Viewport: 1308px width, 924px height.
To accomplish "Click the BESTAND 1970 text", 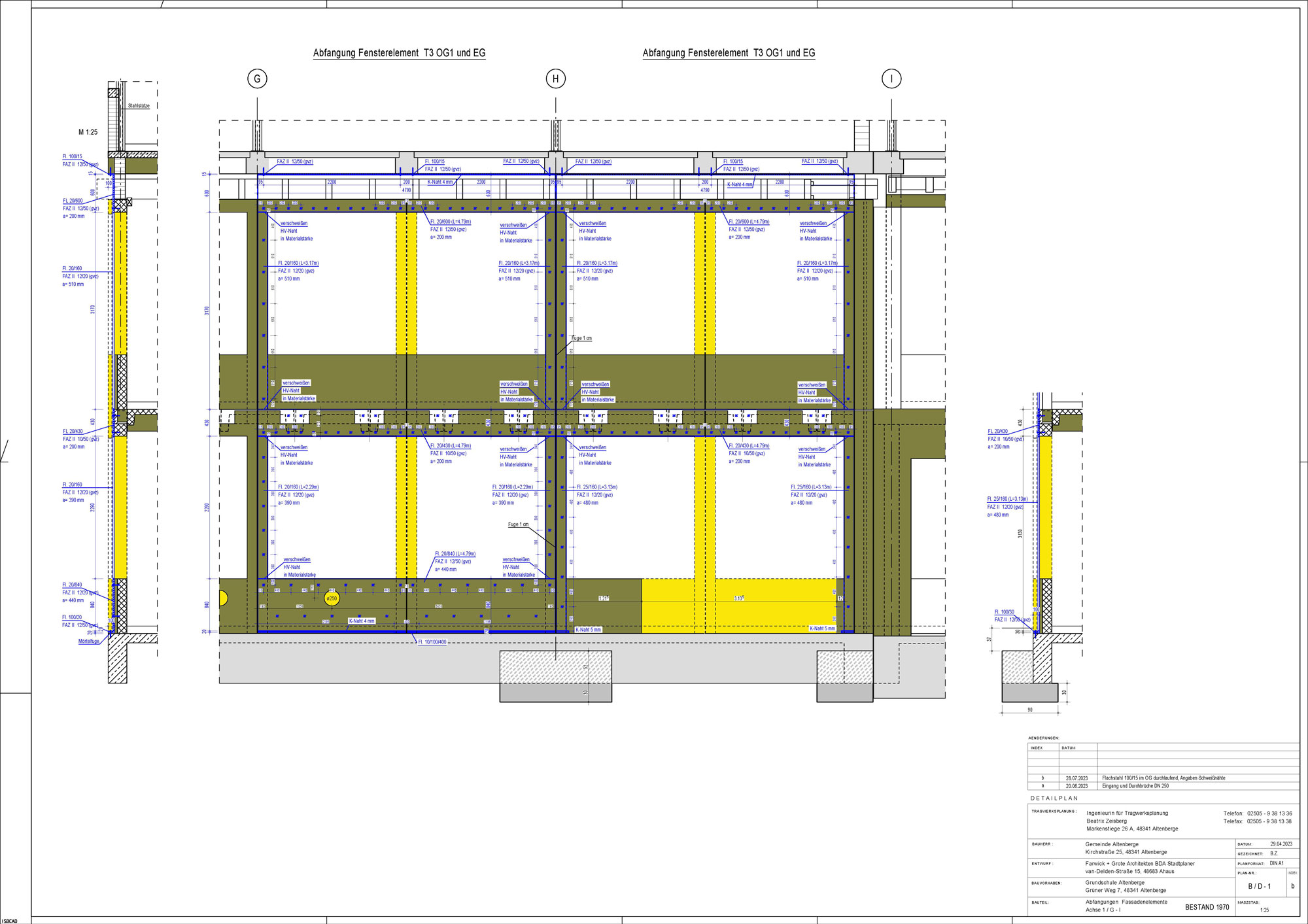I will 1207,907.
